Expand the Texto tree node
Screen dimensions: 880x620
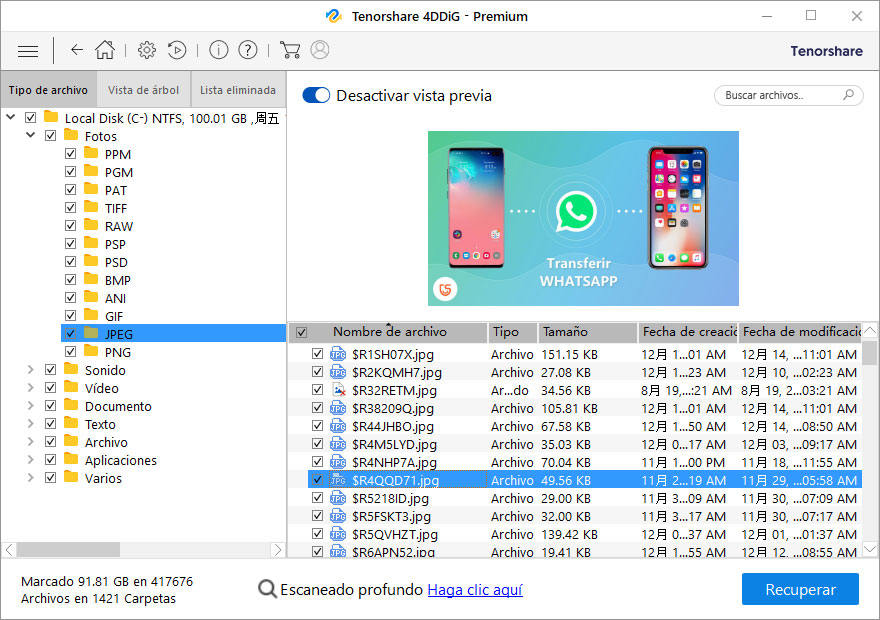tap(30, 424)
